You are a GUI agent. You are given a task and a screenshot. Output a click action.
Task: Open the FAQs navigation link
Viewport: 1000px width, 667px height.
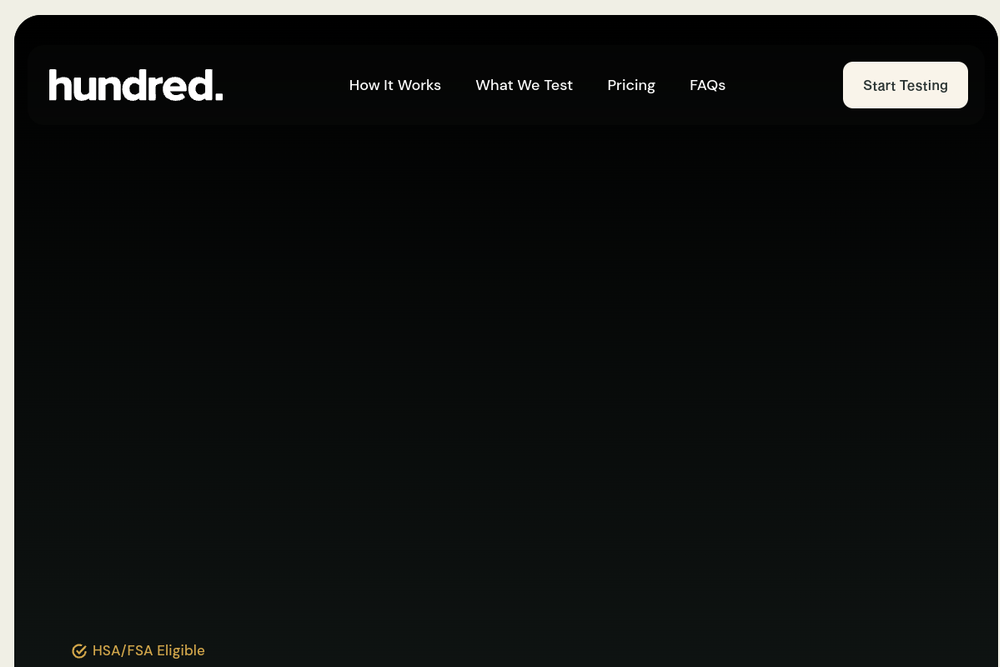click(x=707, y=85)
